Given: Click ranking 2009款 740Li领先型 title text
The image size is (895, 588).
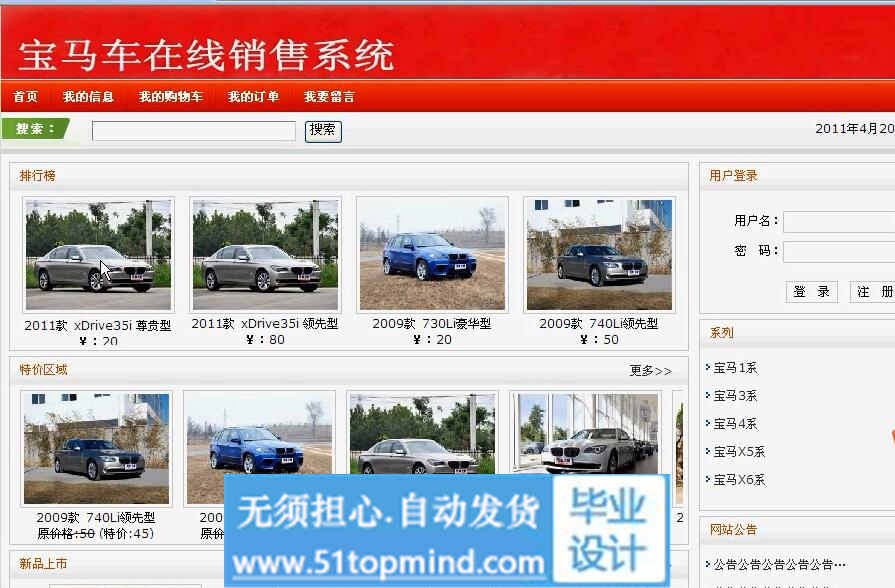Looking at the screenshot, I should point(599,324).
